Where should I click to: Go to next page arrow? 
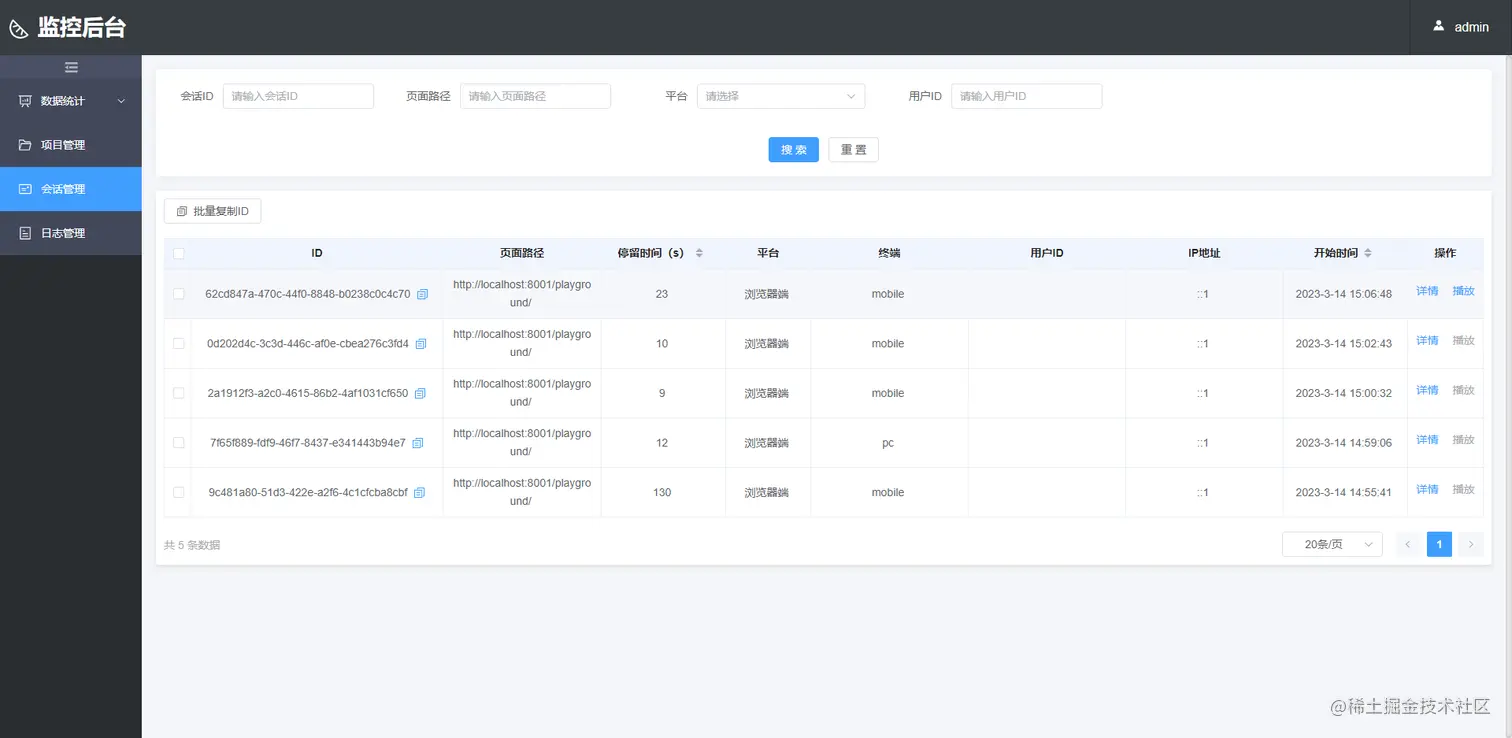click(1470, 544)
